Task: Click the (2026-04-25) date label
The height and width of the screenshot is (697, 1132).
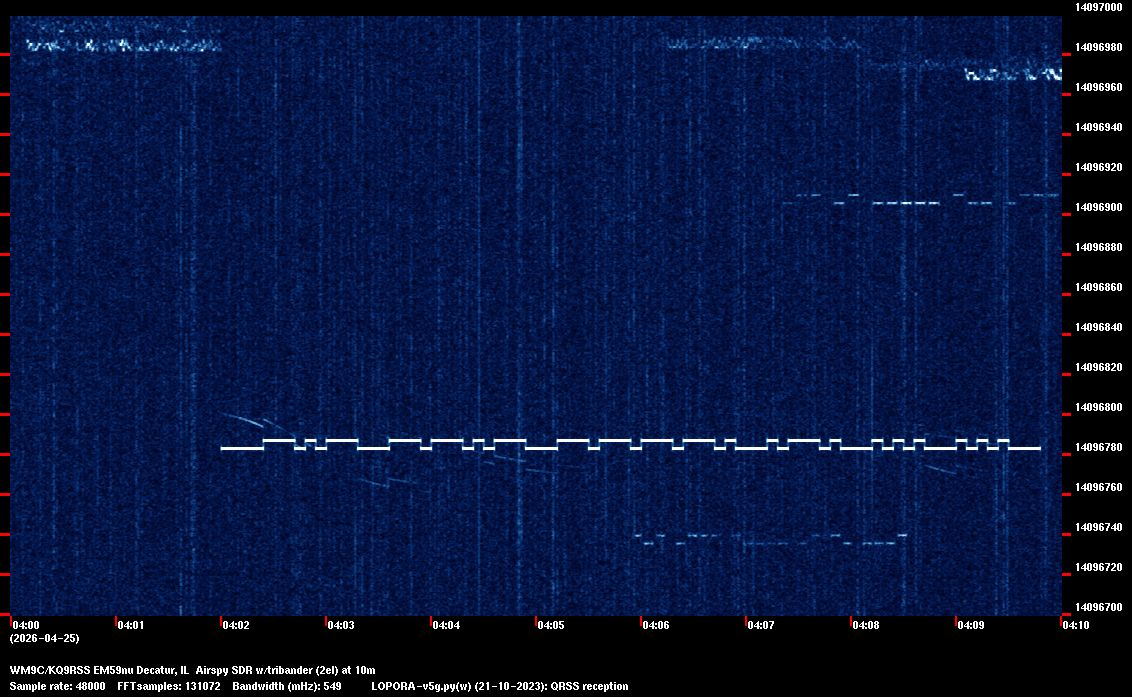Action: pos(45,638)
